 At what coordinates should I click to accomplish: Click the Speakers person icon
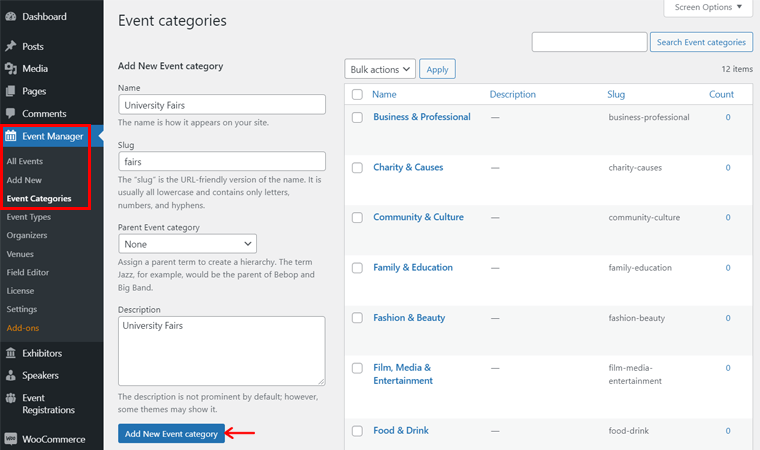[11, 376]
